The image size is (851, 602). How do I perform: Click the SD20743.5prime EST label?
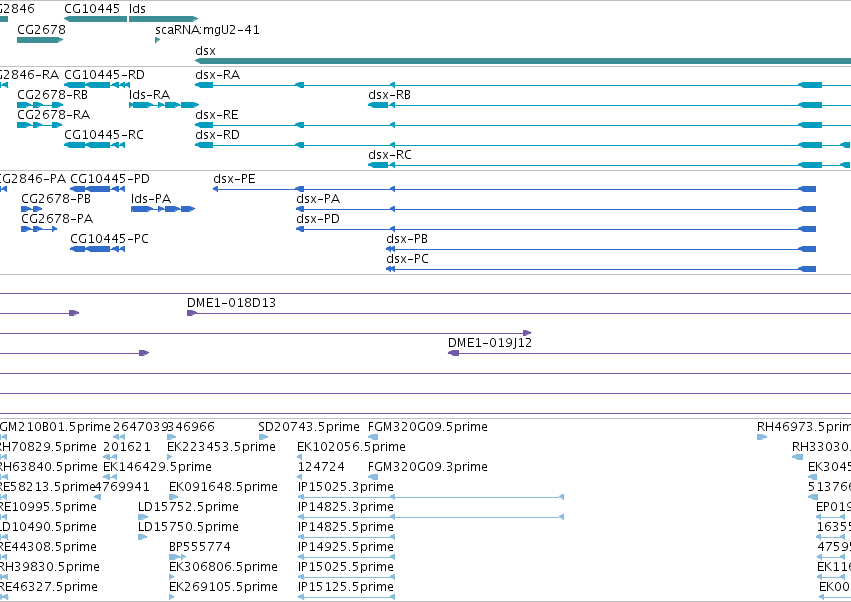point(309,427)
